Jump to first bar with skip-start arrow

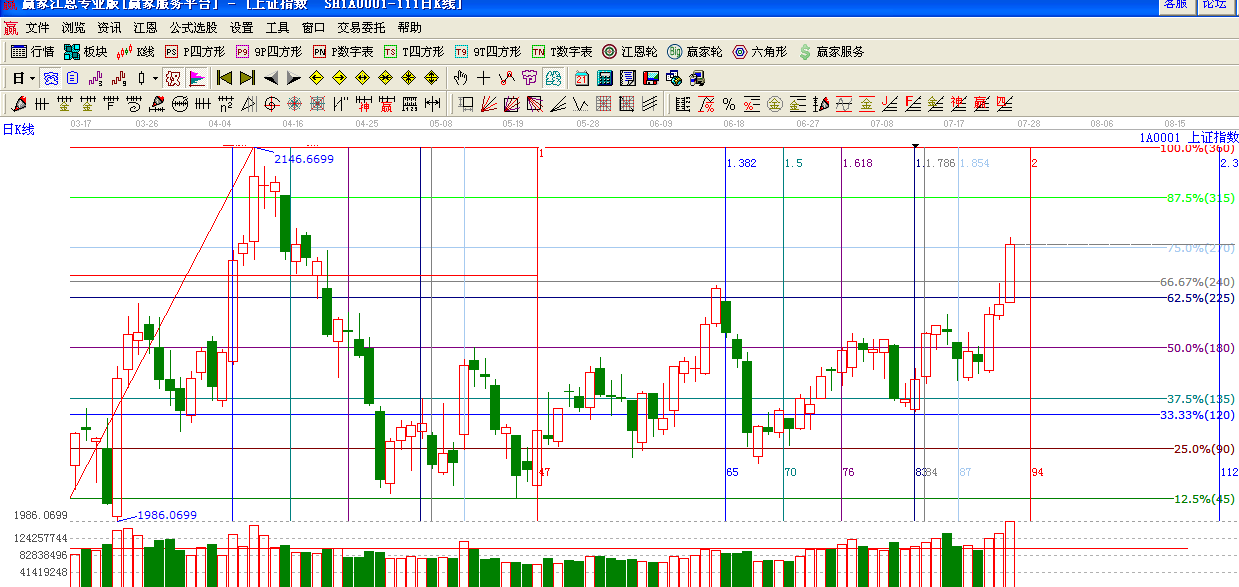point(225,78)
